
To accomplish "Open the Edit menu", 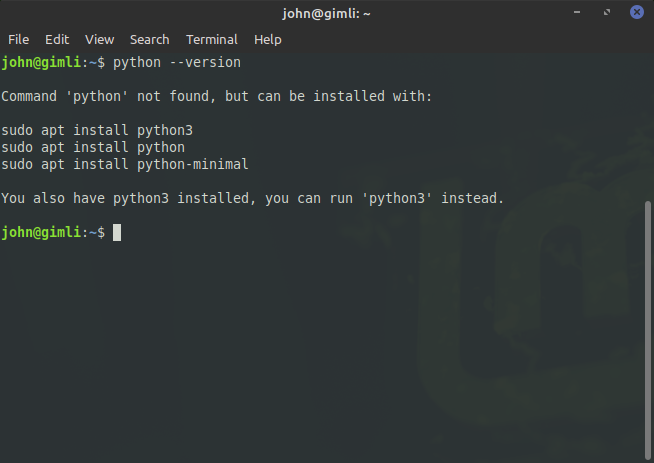I will [57, 40].
